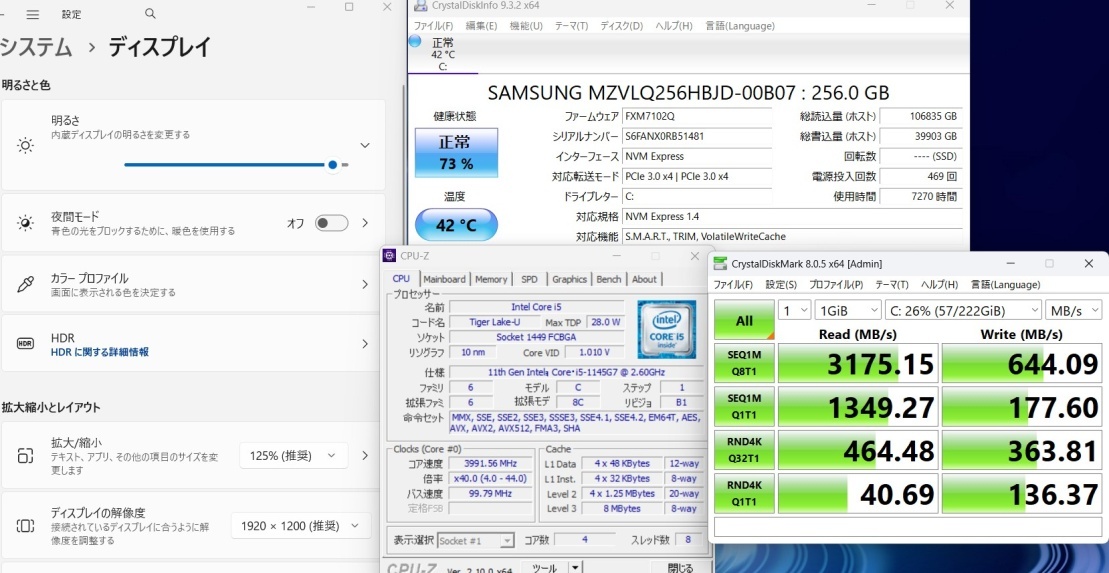Click the HDR badge icon
The width and height of the screenshot is (1109, 573).
click(25, 344)
